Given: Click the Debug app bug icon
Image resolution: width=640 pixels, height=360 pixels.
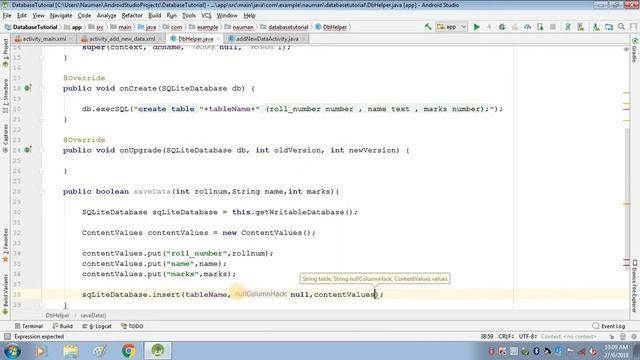Looking at the screenshot, I should [502, 27].
